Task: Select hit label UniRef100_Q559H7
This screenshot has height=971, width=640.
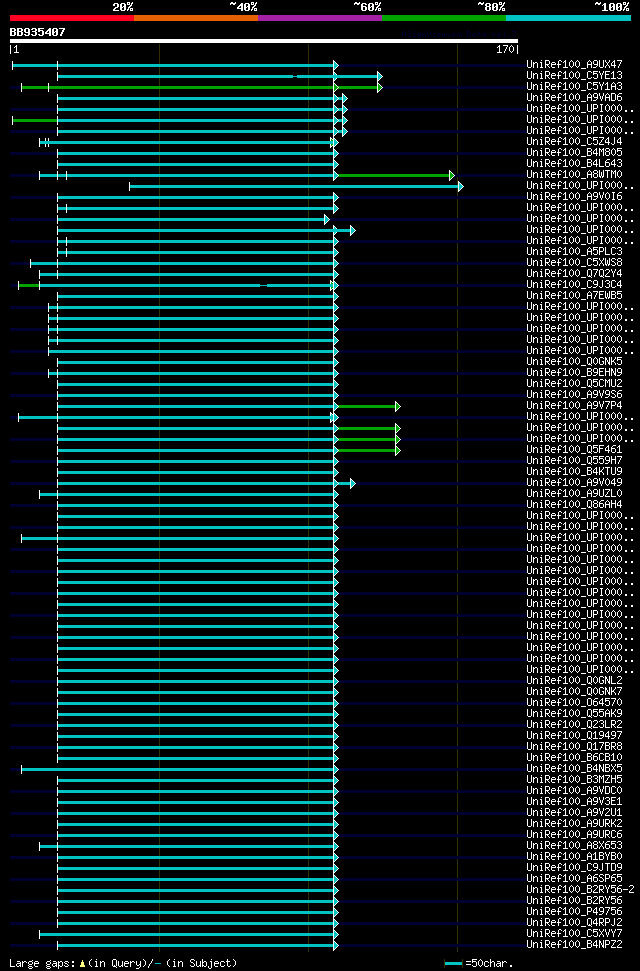Action: [x=574, y=460]
